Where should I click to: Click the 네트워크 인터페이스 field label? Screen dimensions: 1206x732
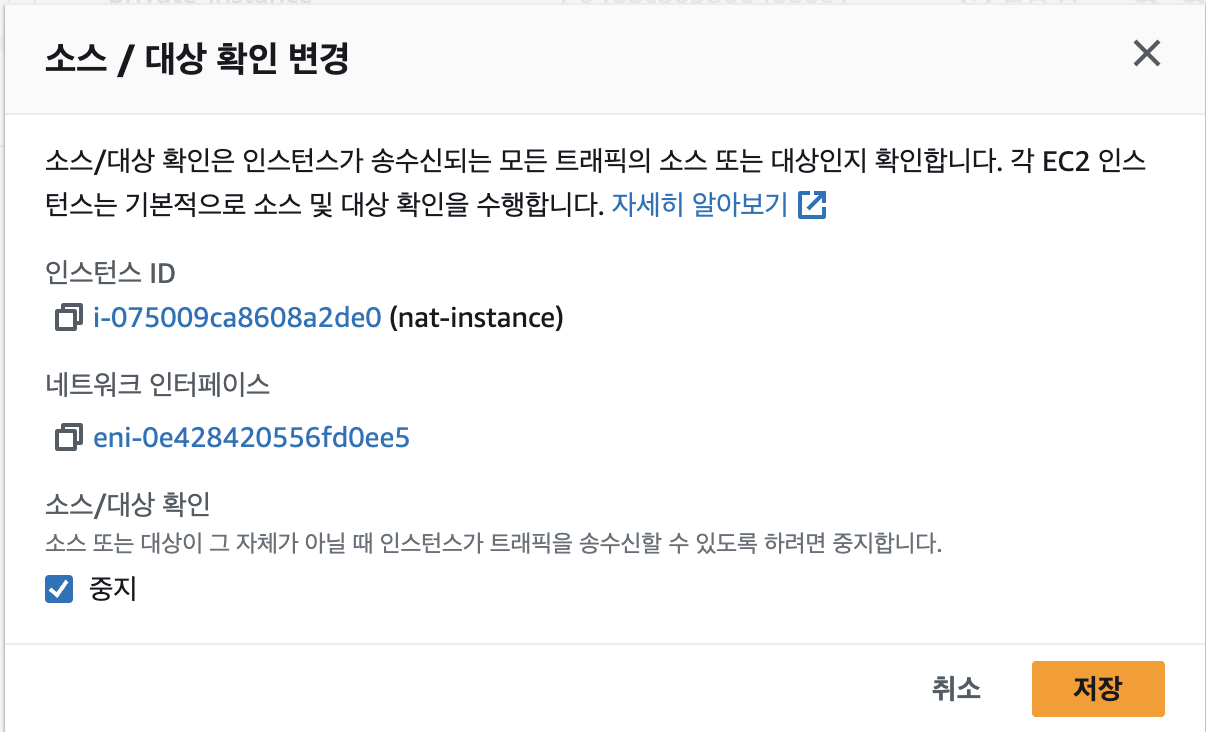click(157, 384)
